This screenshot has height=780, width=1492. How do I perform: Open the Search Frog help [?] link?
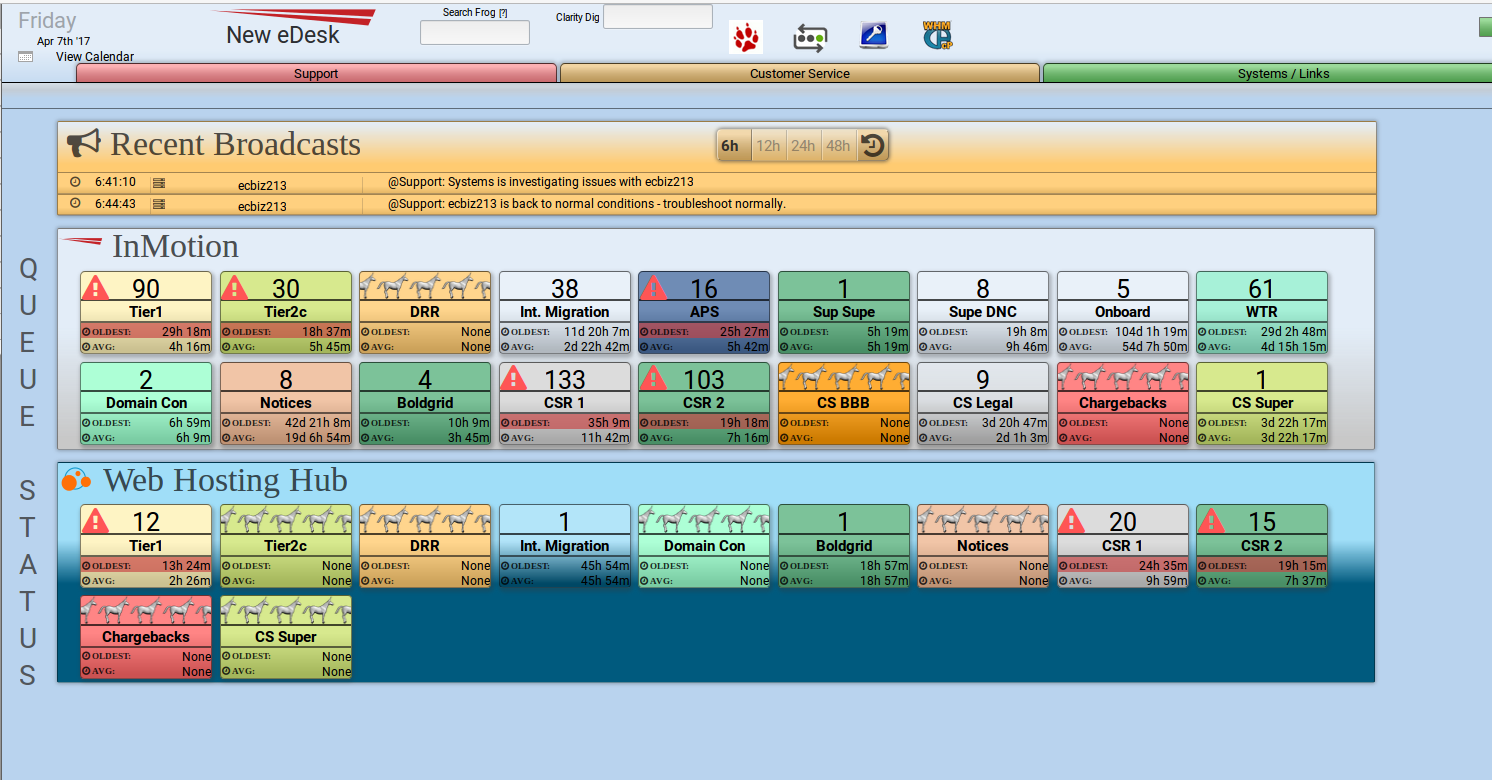(x=503, y=13)
